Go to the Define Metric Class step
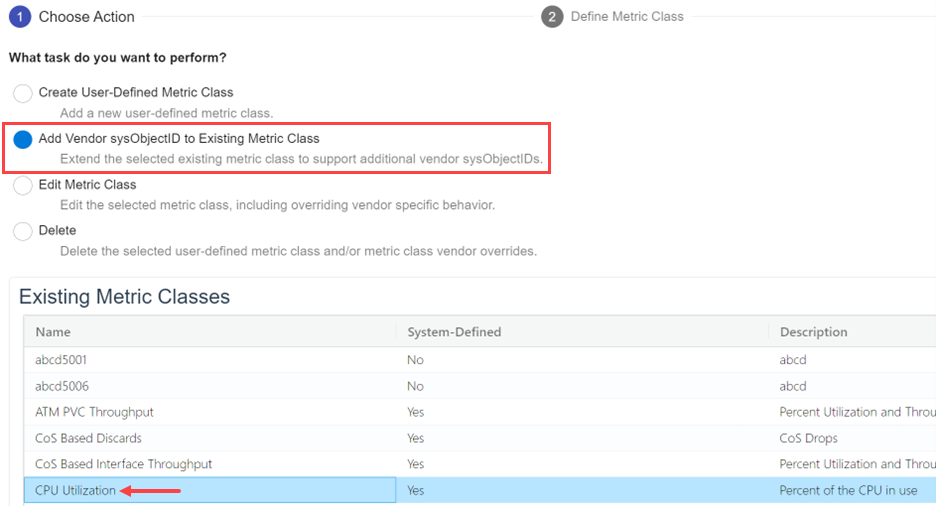936x506 pixels. [x=627, y=17]
